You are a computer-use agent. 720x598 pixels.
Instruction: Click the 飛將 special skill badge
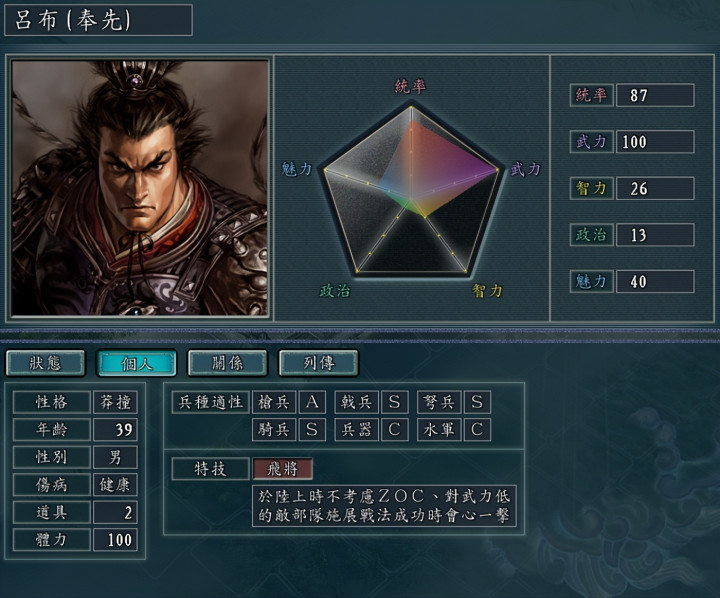tap(283, 468)
